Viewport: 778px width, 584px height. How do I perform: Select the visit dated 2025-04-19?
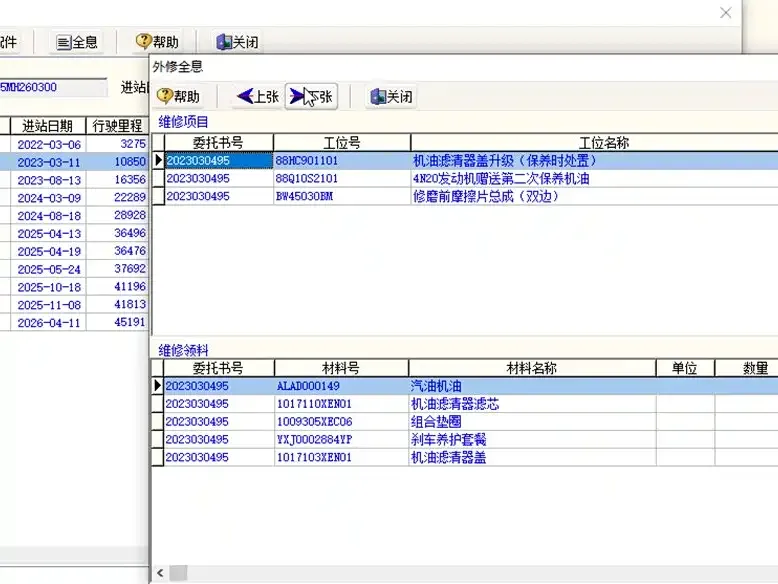[74, 252]
